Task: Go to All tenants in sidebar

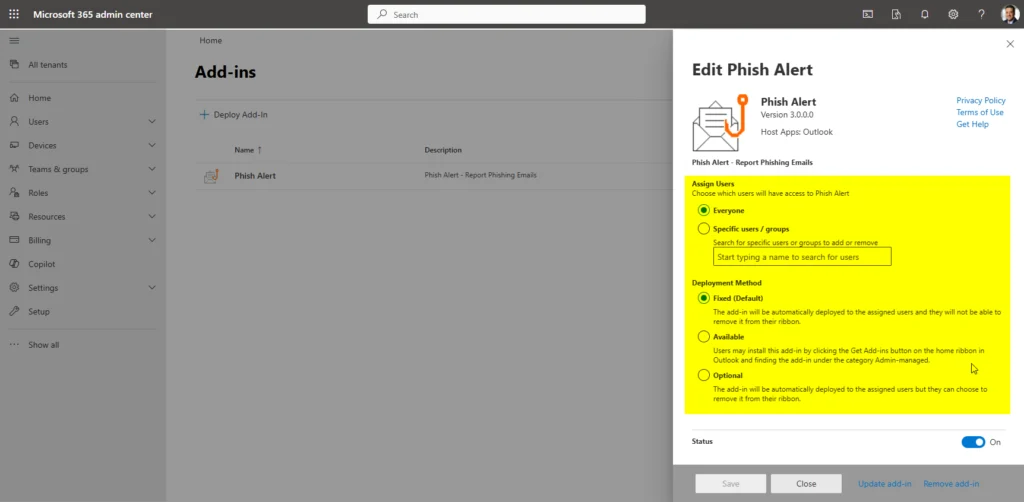Action: click(48, 65)
